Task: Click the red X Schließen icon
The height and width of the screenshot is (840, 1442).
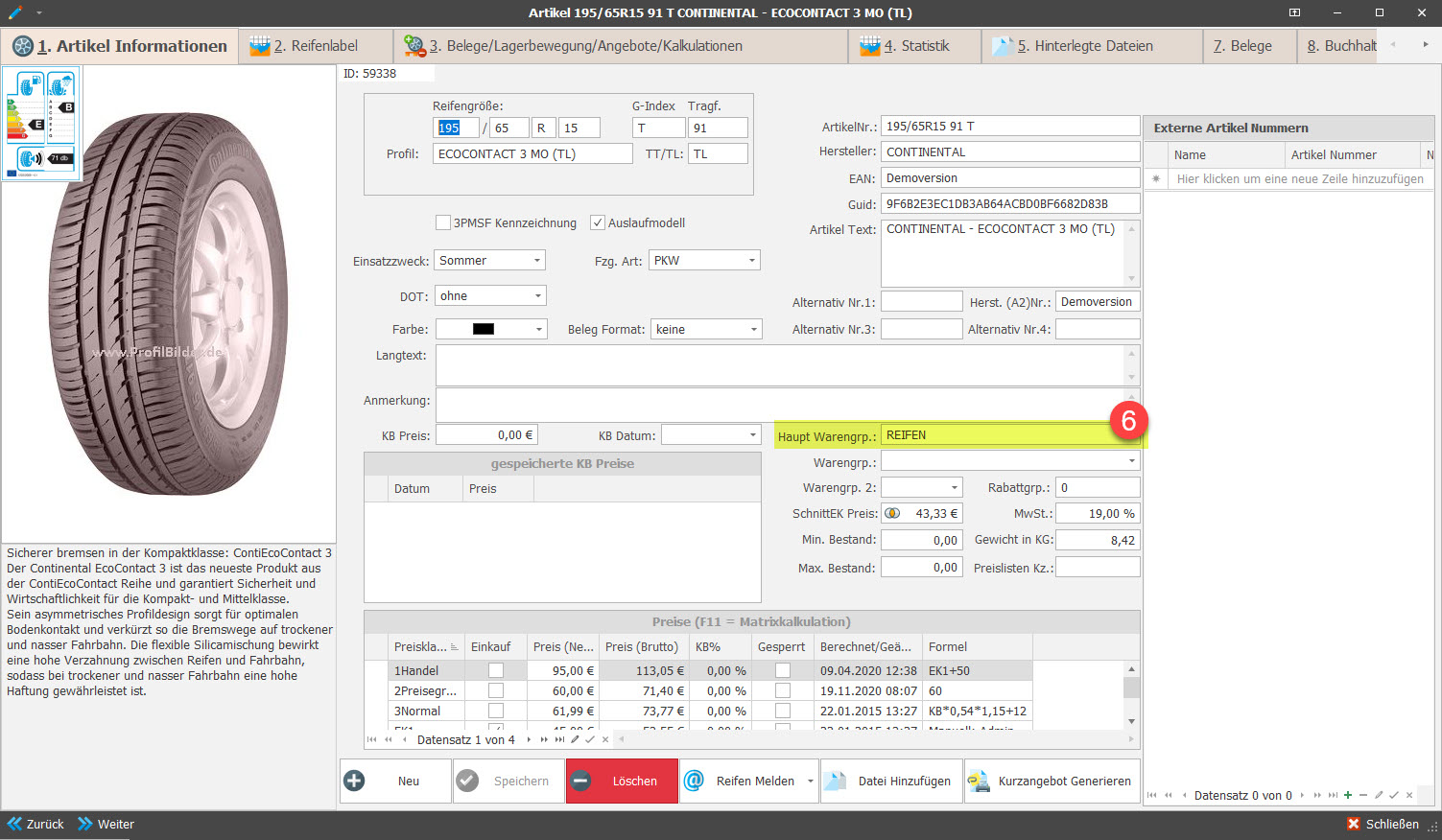Action: 1354,824
